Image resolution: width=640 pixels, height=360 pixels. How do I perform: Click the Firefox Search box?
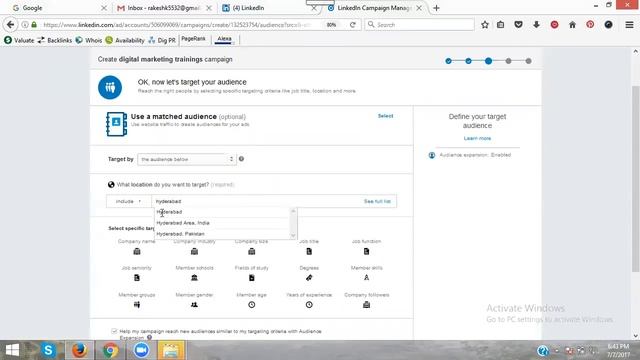pos(420,24)
